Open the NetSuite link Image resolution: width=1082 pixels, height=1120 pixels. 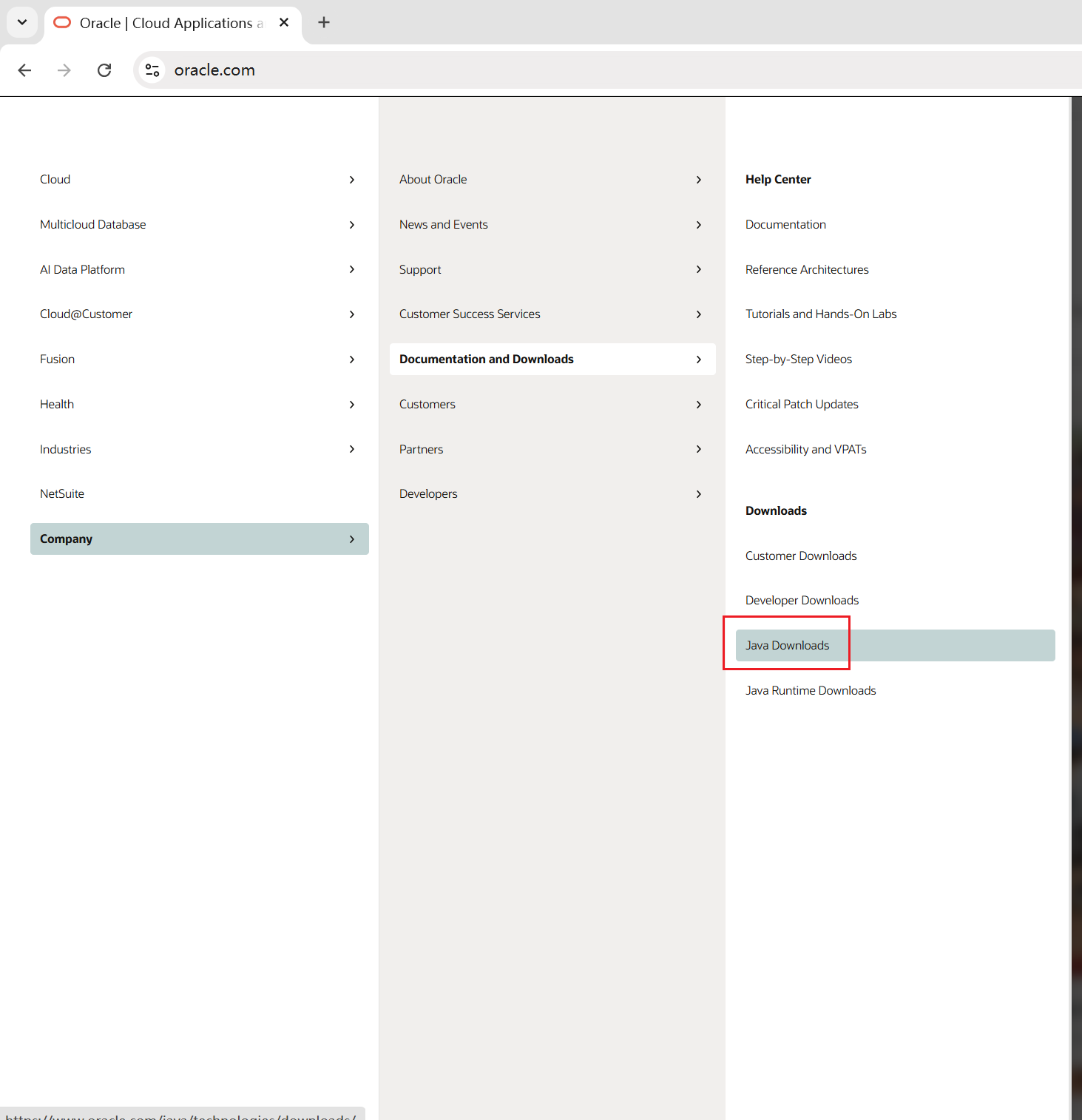[x=62, y=494]
